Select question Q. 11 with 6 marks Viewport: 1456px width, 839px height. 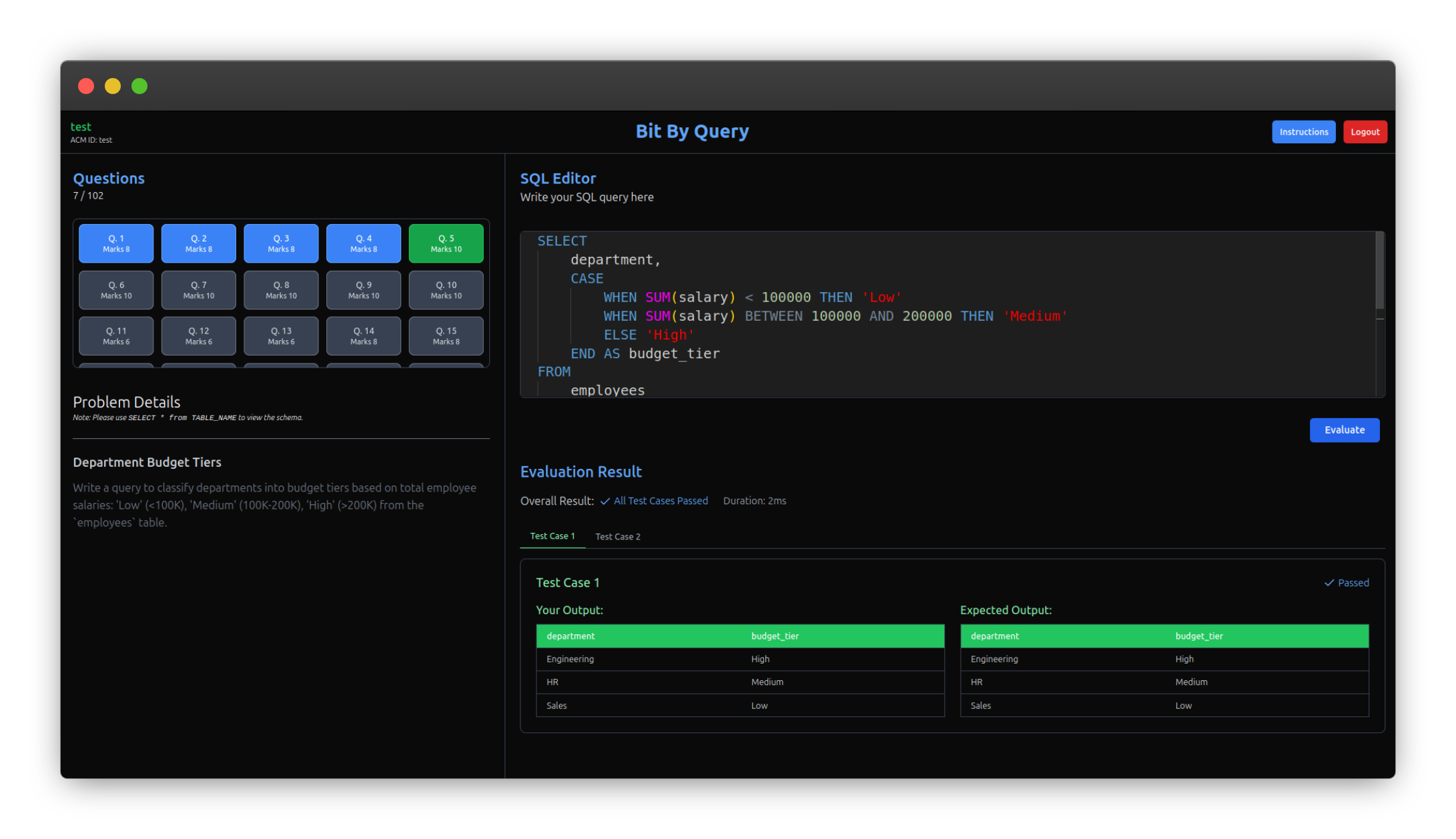116,336
